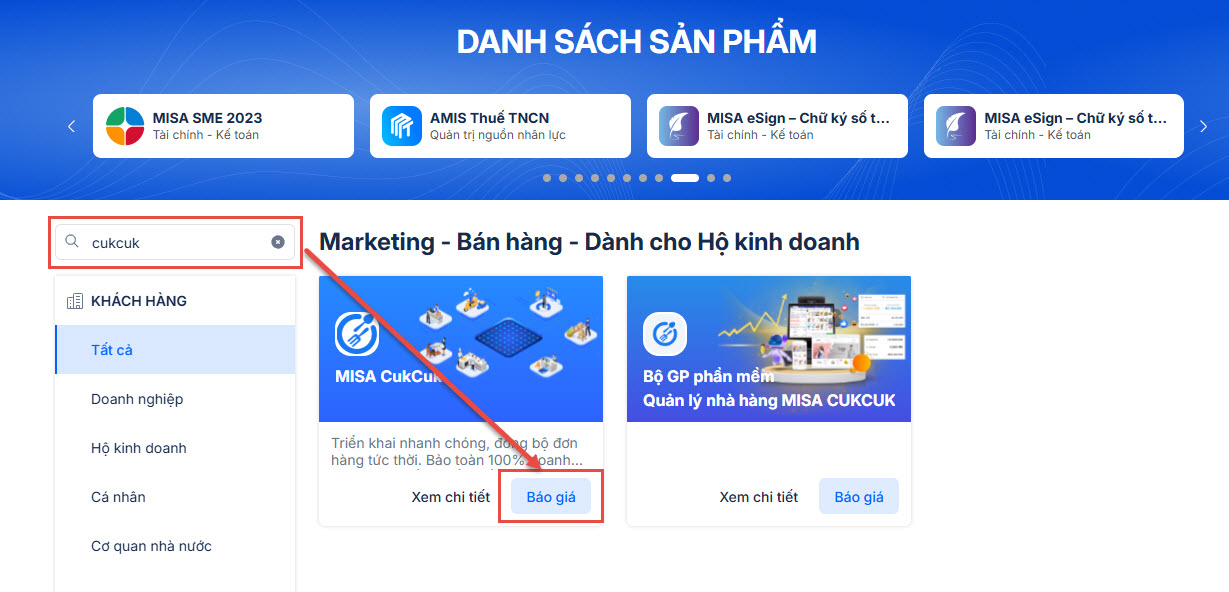1229x592 pixels.
Task: Click Báo giá on the MISA CukCuk card
Action: [551, 497]
